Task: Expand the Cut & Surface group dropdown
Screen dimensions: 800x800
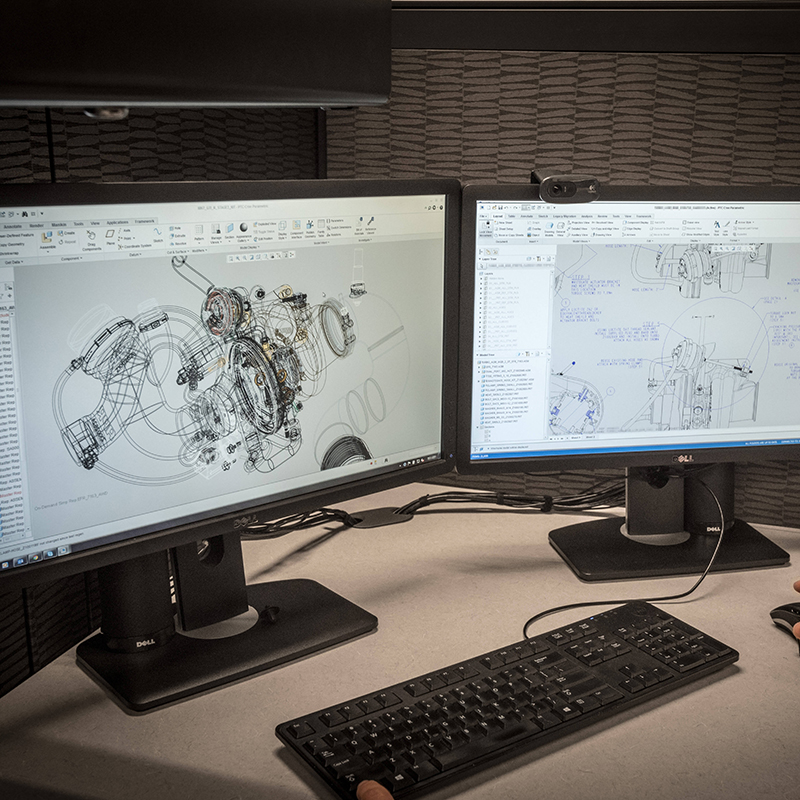Action: [x=177, y=252]
